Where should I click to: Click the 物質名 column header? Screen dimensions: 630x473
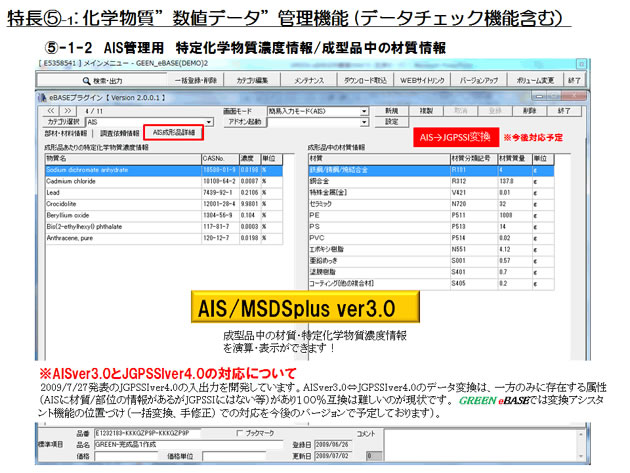pos(123,159)
